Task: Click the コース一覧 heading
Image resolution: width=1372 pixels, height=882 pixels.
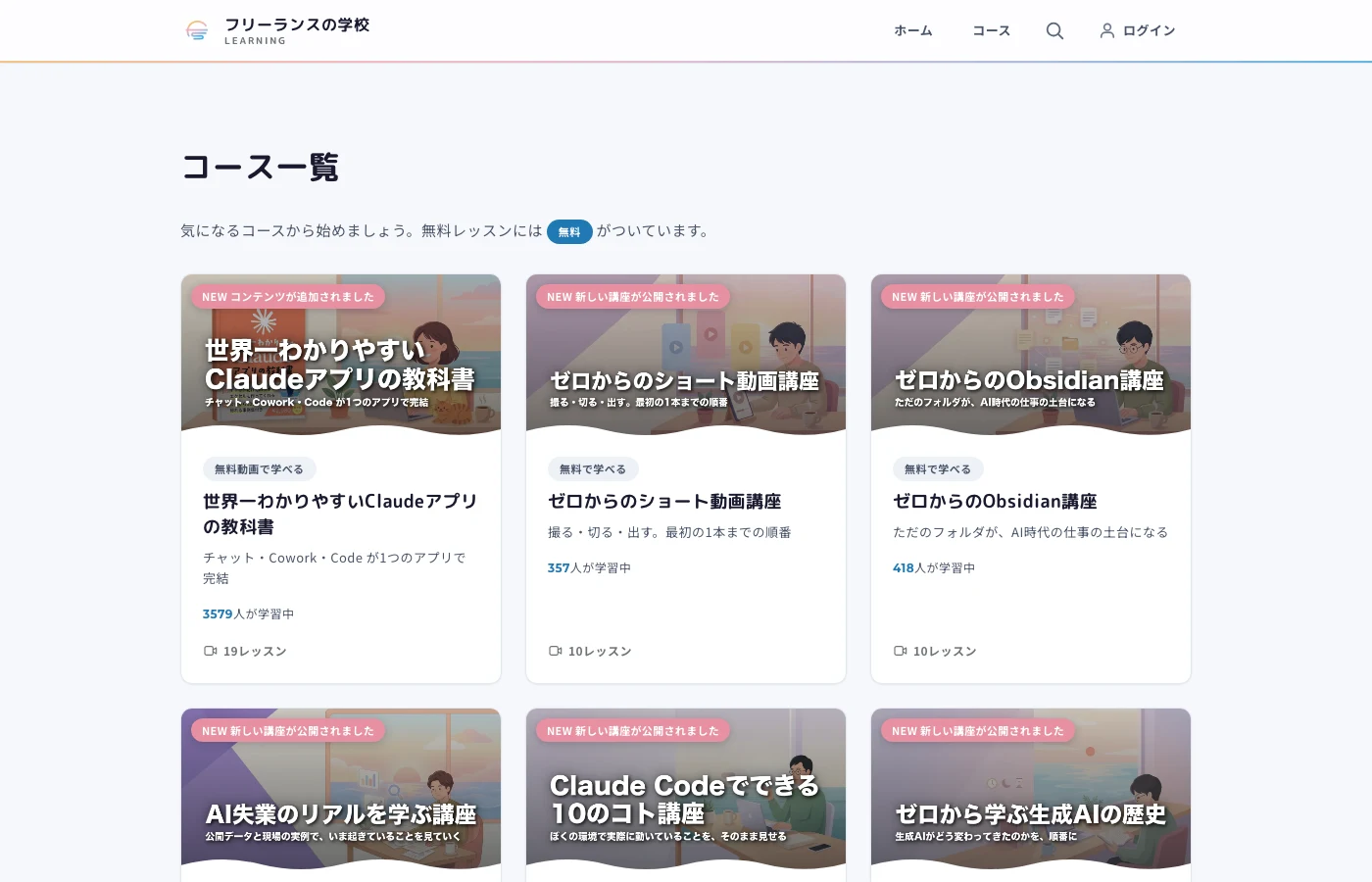Action: click(x=261, y=168)
